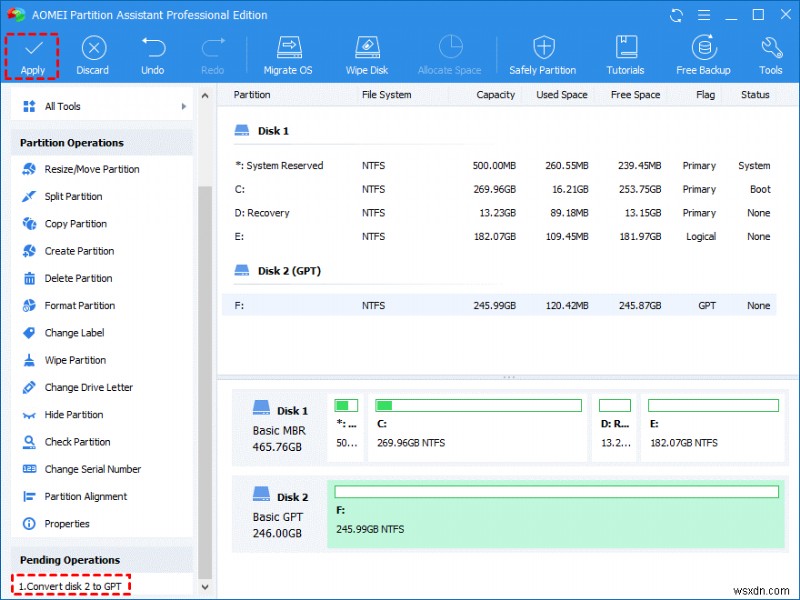Select the Format Partition option
This screenshot has height=600, width=800.
click(x=82, y=305)
